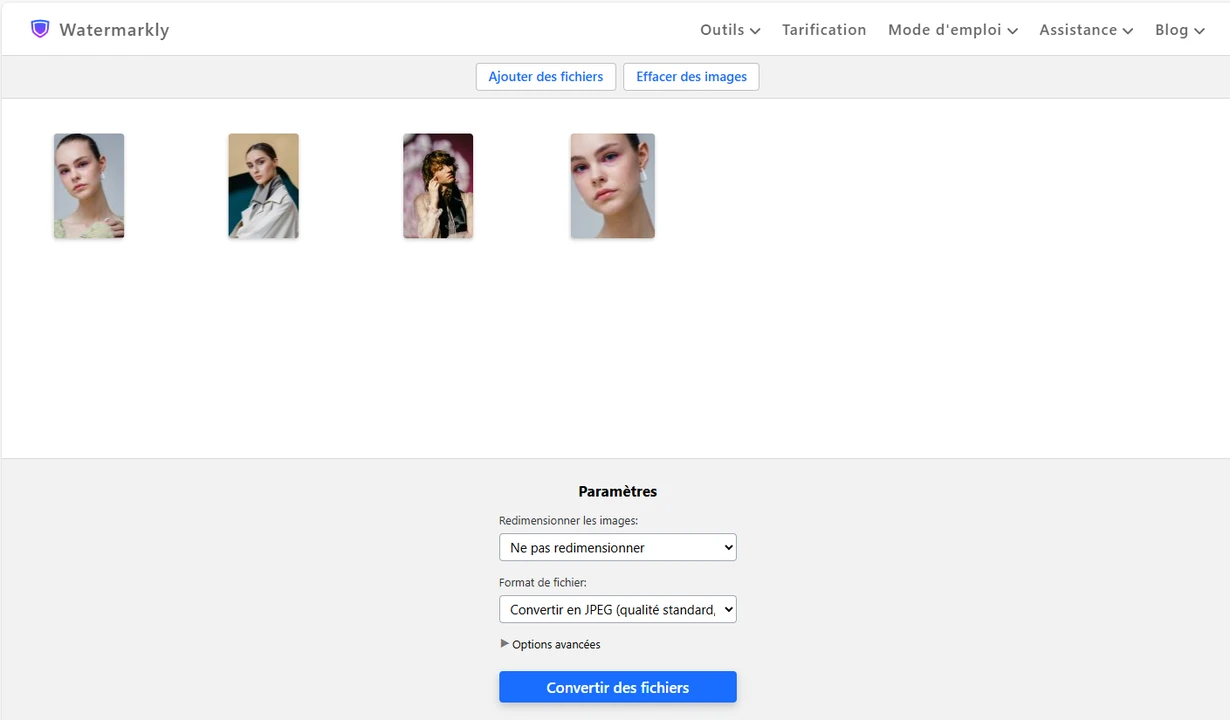The height and width of the screenshot is (720, 1230).
Task: Open the Format de fichier dropdown
Action: click(x=617, y=609)
